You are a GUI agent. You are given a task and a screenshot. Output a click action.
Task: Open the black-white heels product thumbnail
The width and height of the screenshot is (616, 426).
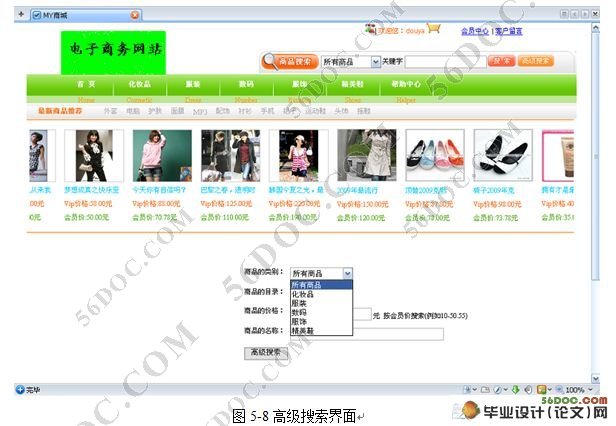[x=503, y=156]
